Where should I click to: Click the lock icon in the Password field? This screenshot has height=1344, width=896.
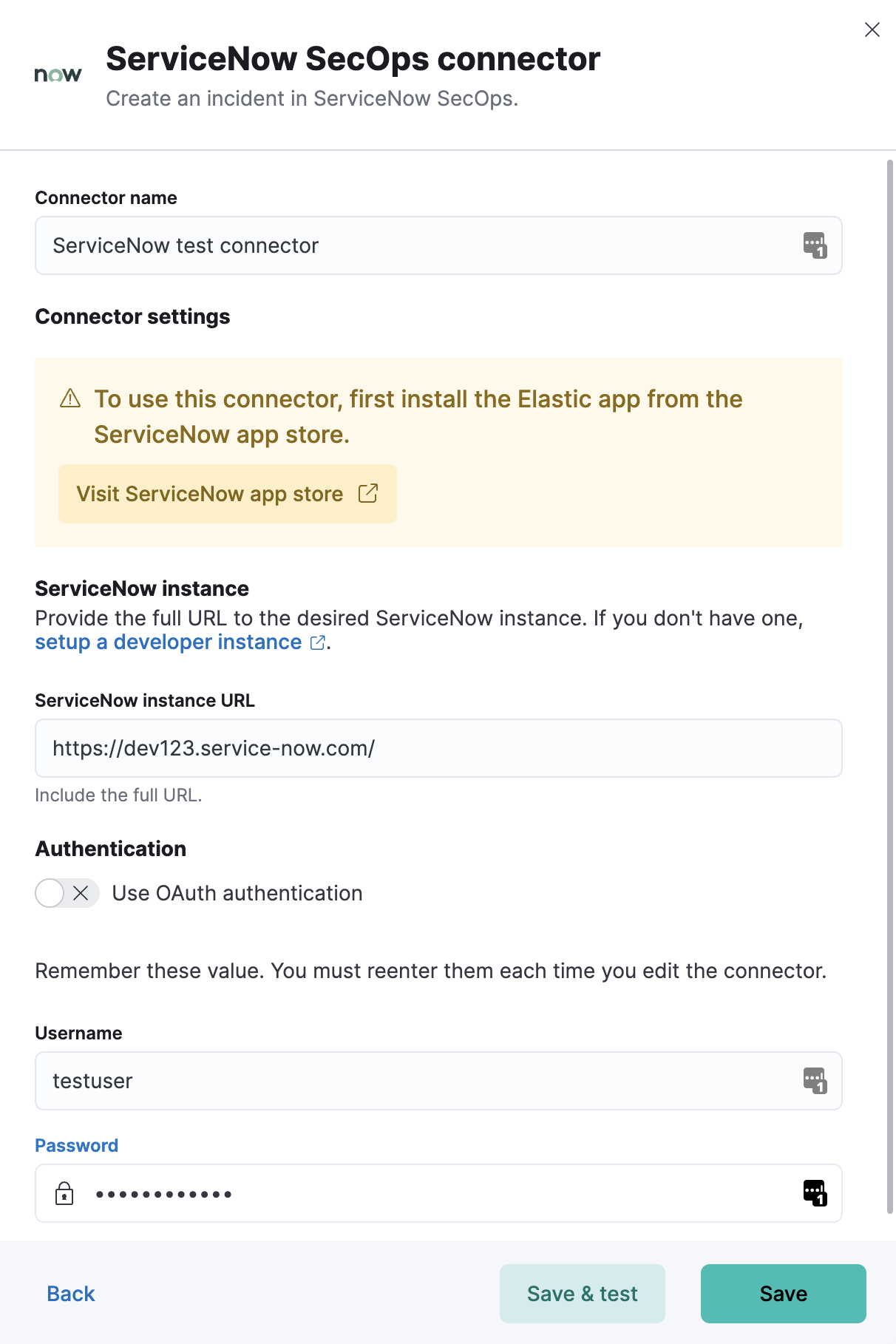[x=65, y=1193]
